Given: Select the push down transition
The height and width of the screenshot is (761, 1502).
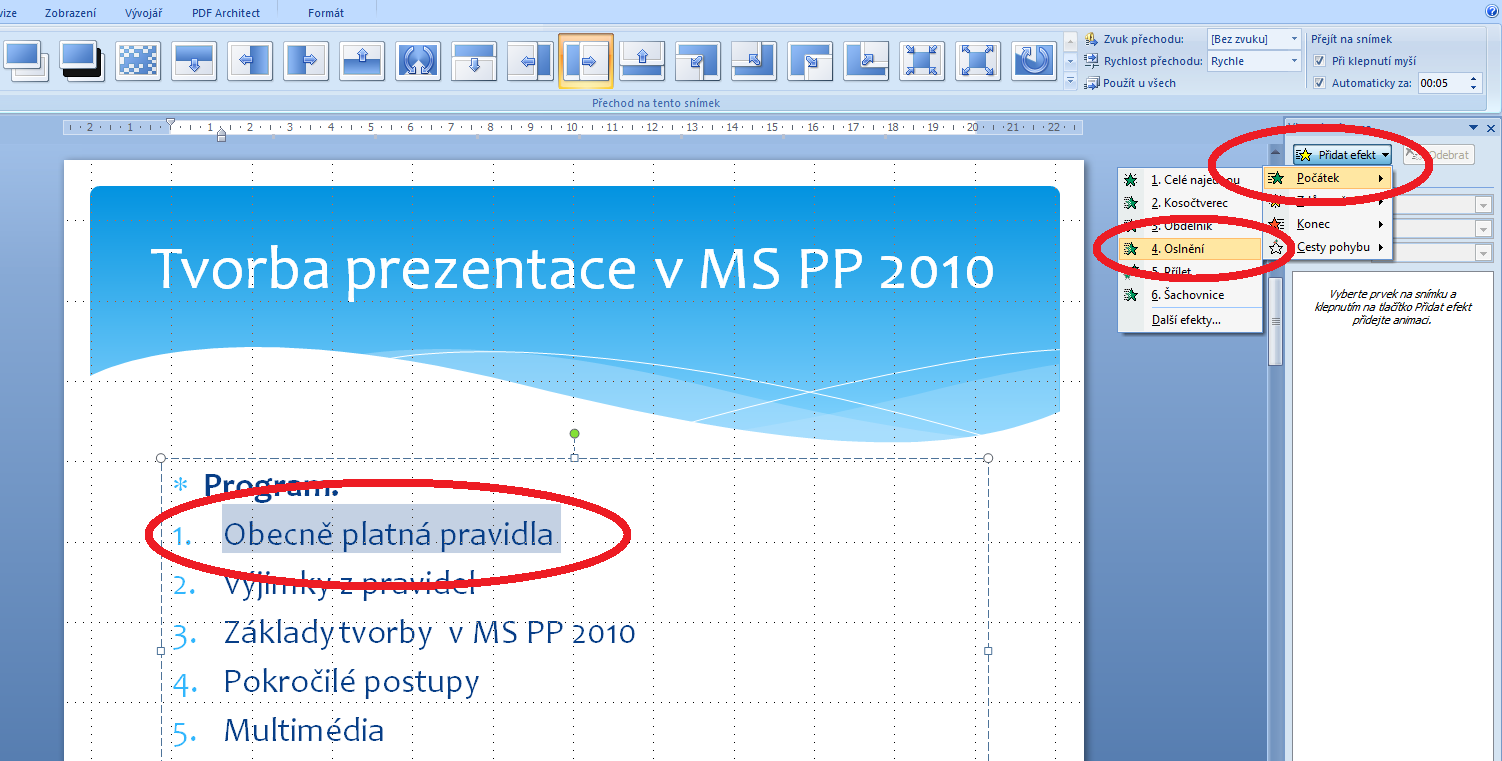Looking at the screenshot, I should point(474,59).
